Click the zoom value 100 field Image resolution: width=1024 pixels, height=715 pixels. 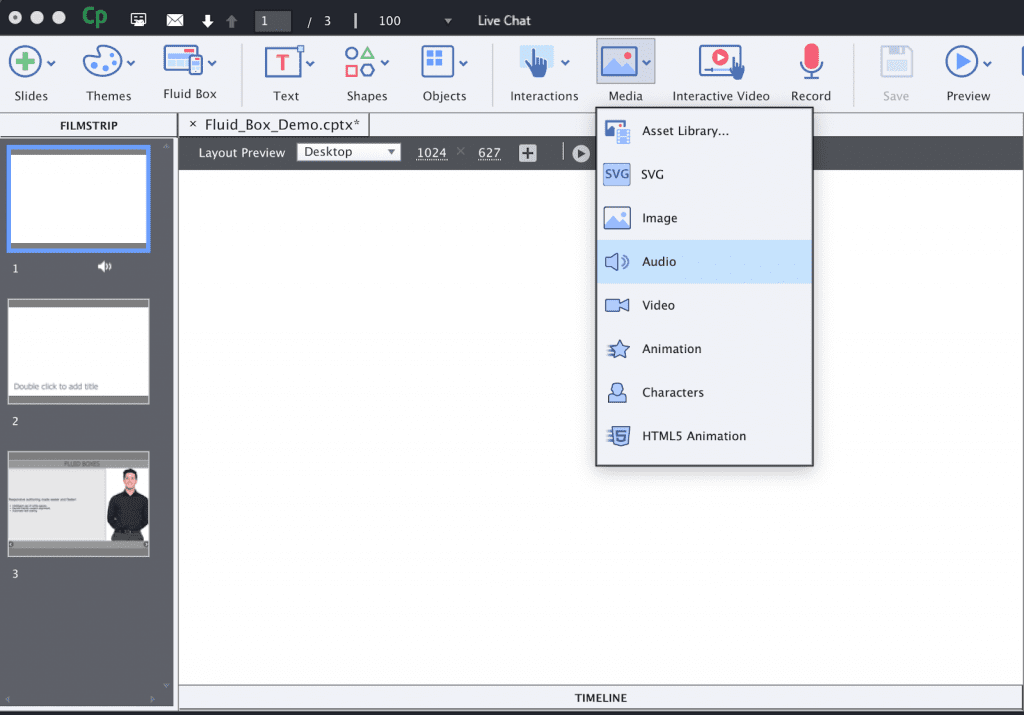(x=390, y=21)
